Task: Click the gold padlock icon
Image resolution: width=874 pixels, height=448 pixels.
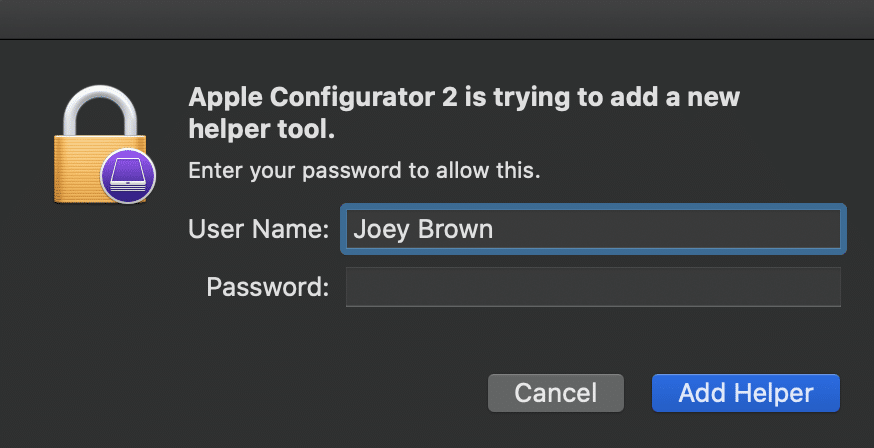Action: point(100,145)
